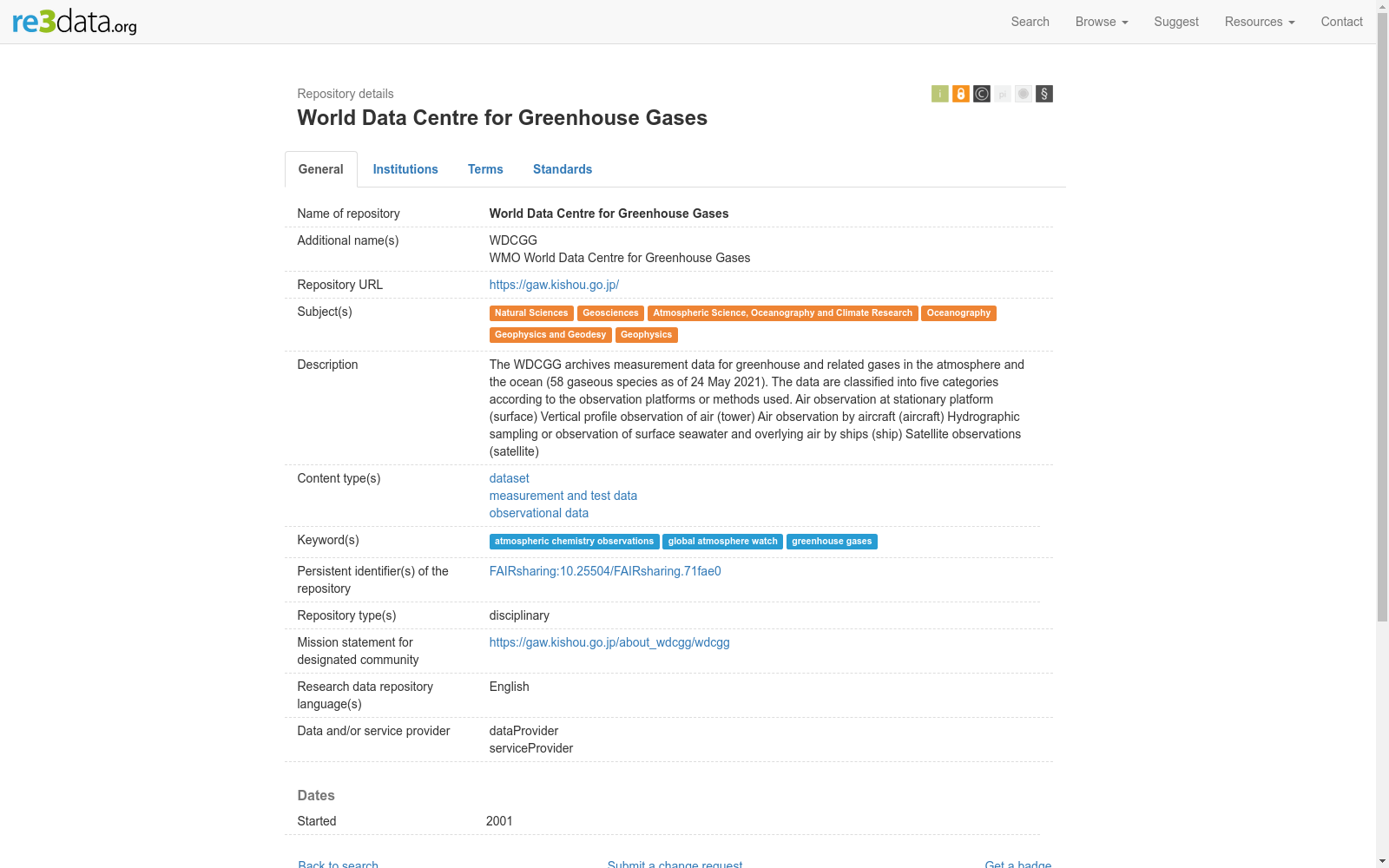Open the Browse dropdown menu
1389x868 pixels.
click(1102, 22)
